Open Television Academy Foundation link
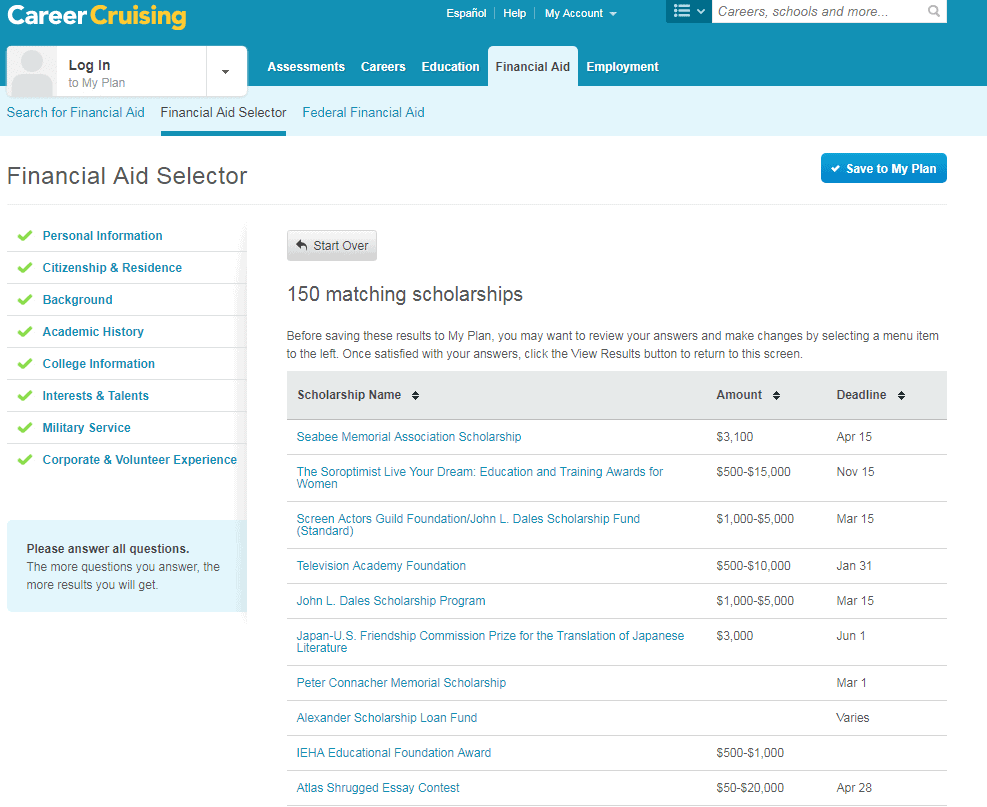This screenshot has height=807, width=987. tap(381, 566)
